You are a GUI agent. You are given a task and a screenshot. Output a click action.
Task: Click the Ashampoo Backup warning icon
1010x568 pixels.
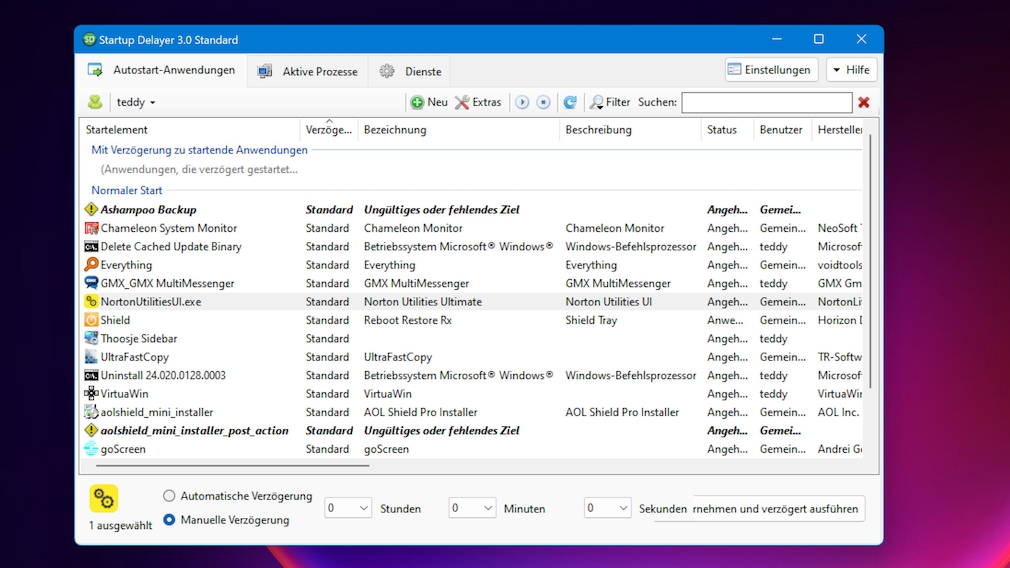91,209
